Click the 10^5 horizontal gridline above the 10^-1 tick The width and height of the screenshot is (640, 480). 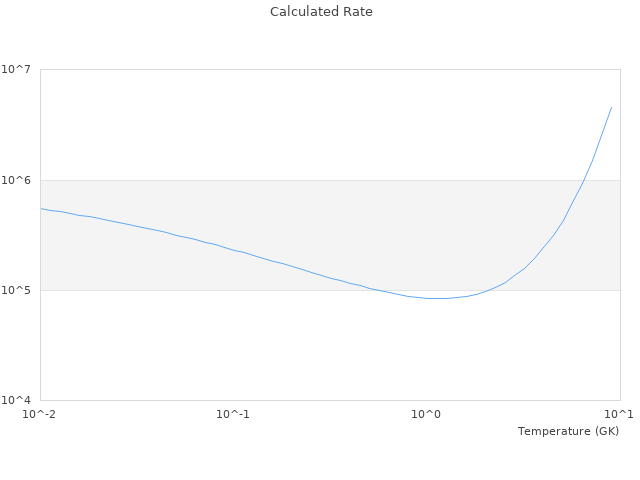click(x=233, y=290)
